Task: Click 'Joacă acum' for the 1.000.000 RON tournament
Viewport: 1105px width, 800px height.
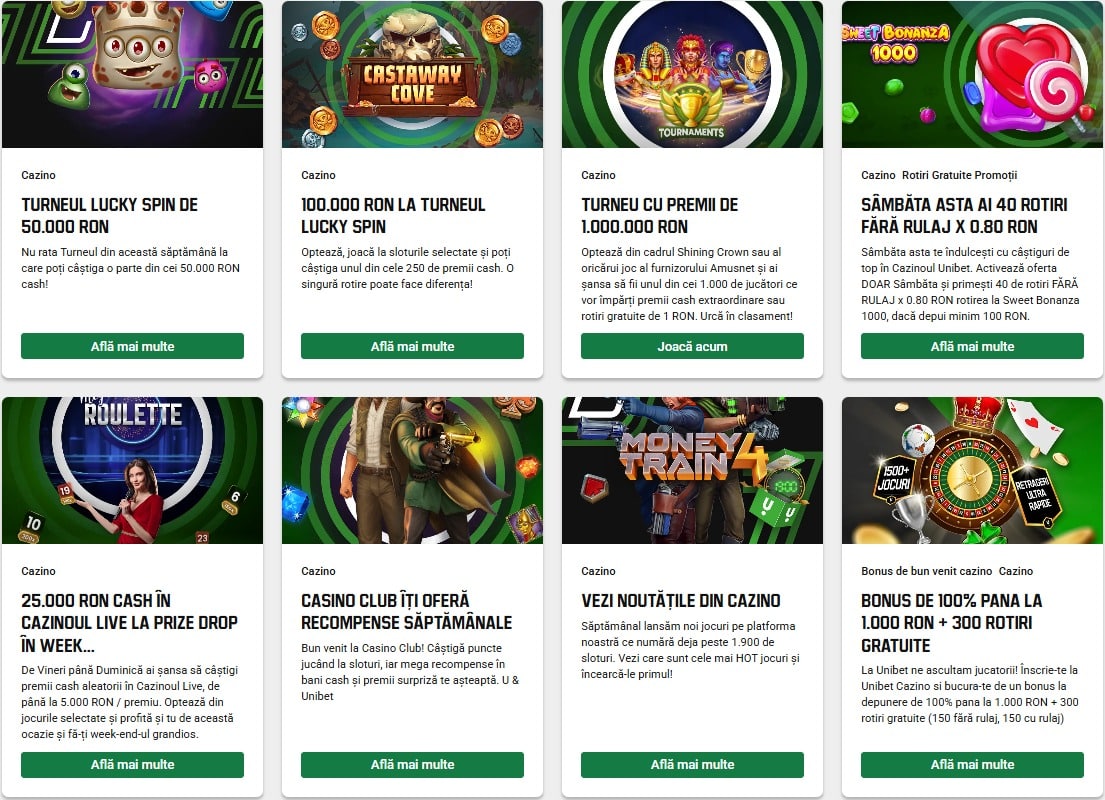Action: click(692, 346)
